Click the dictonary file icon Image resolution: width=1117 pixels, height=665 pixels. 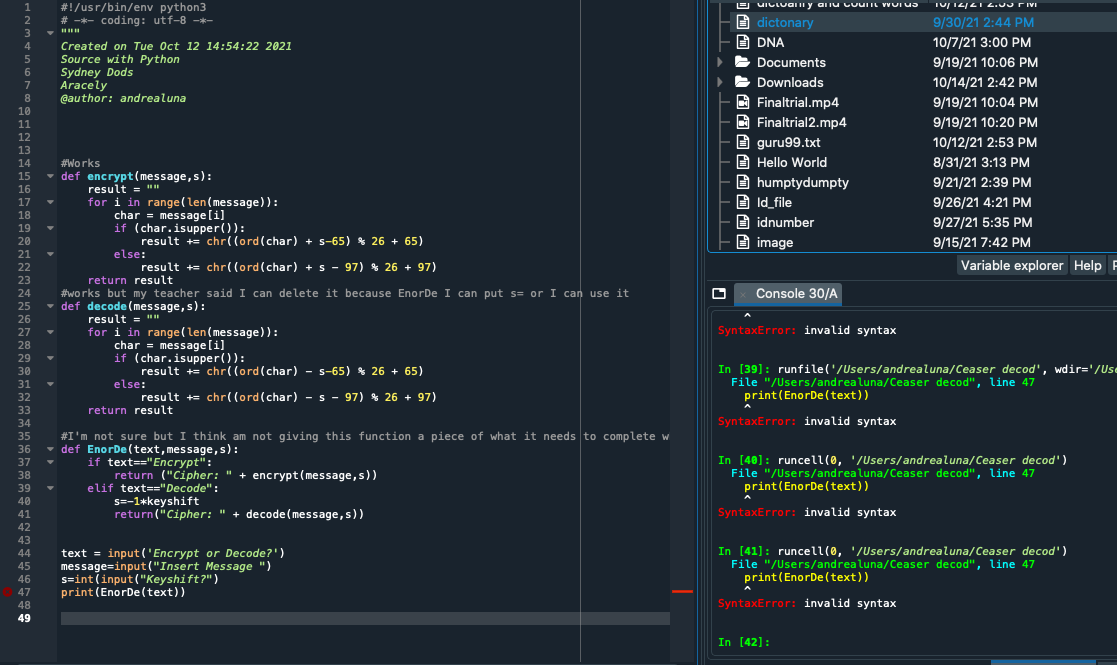point(742,22)
